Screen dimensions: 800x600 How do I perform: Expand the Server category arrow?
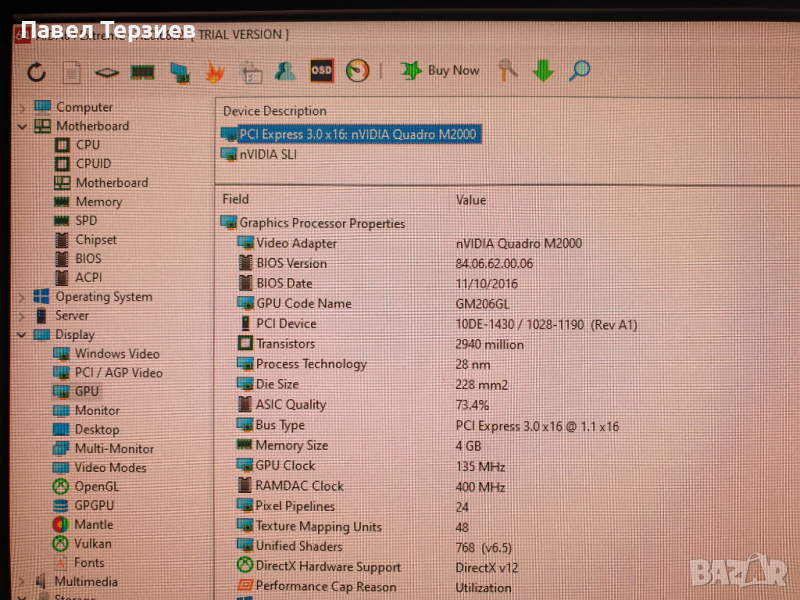[23, 316]
